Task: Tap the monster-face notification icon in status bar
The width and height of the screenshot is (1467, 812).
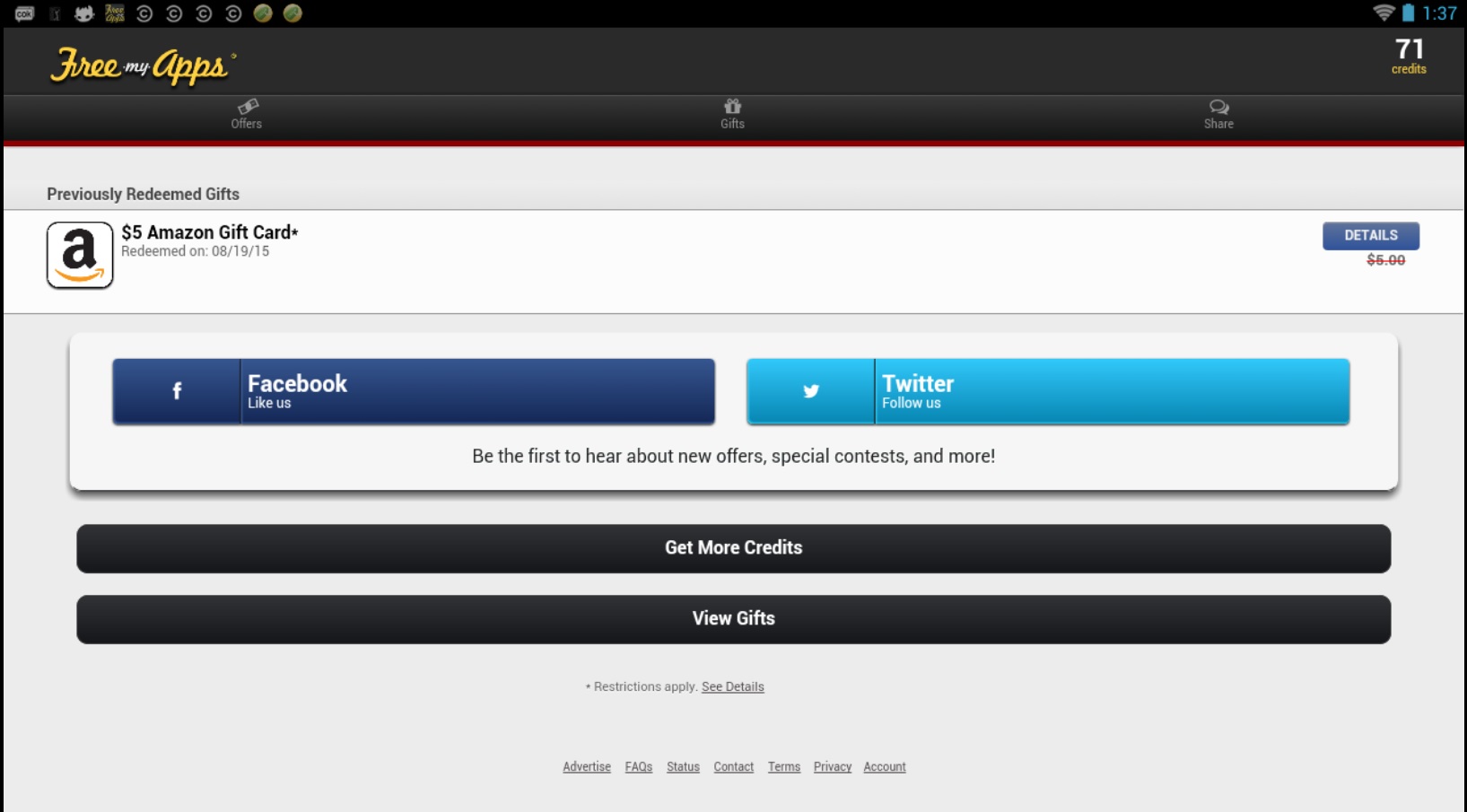Action: [x=84, y=13]
